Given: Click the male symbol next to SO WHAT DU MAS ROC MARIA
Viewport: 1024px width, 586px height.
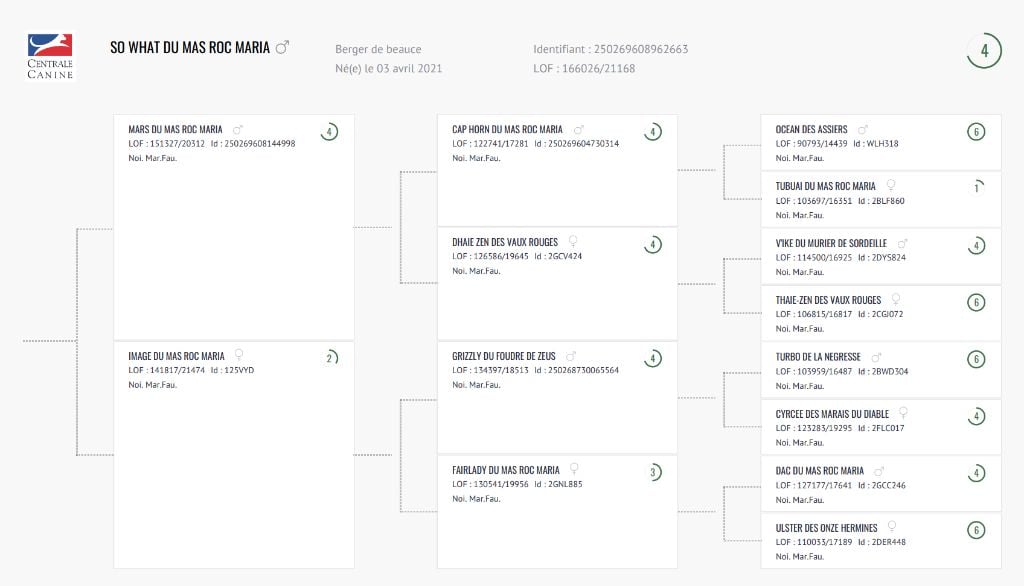Looking at the screenshot, I should [x=282, y=47].
